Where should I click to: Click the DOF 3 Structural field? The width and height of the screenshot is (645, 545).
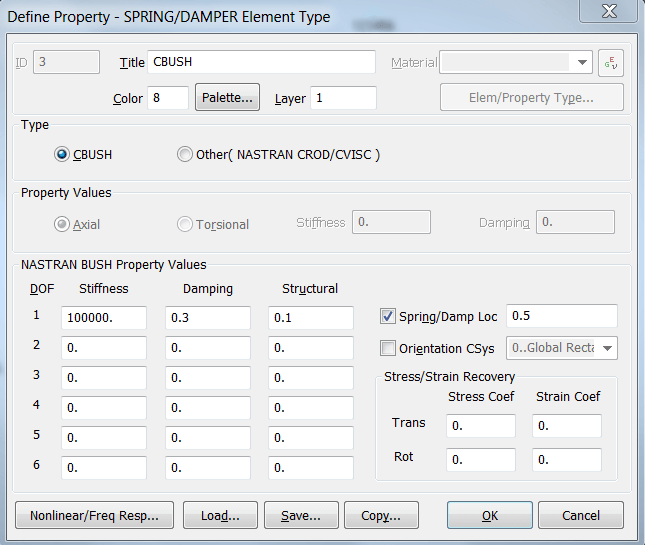point(311,378)
